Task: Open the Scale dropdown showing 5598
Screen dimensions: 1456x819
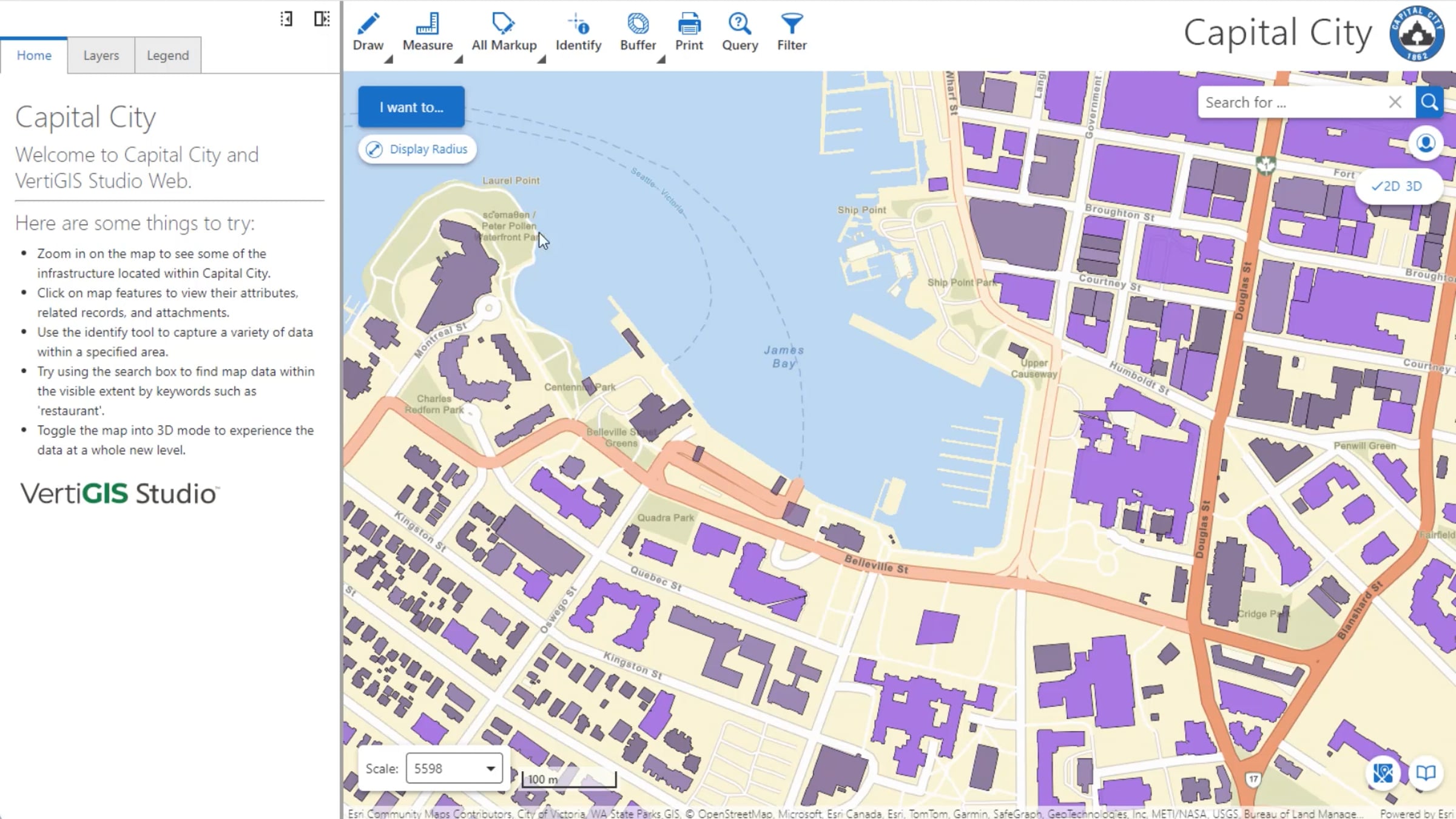Action: (x=454, y=768)
